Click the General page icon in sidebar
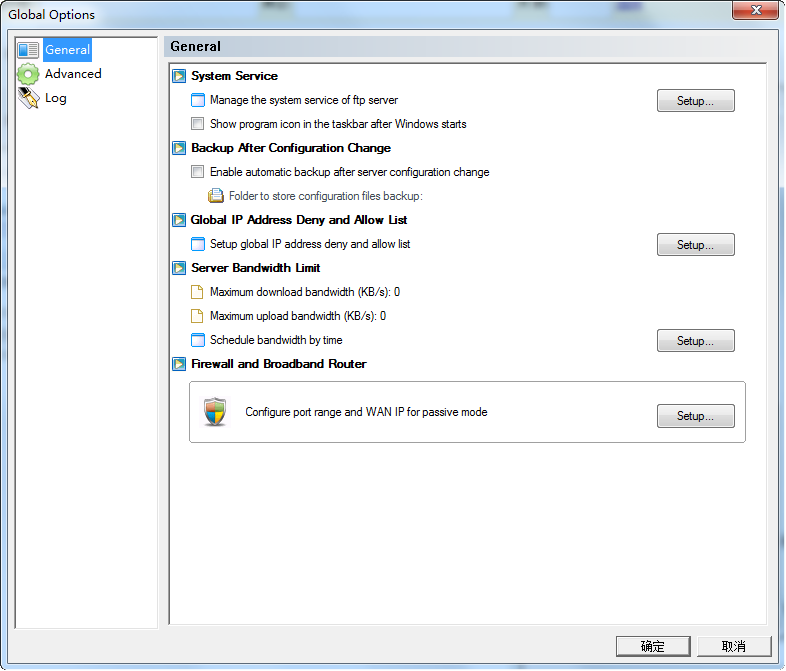 coord(28,50)
